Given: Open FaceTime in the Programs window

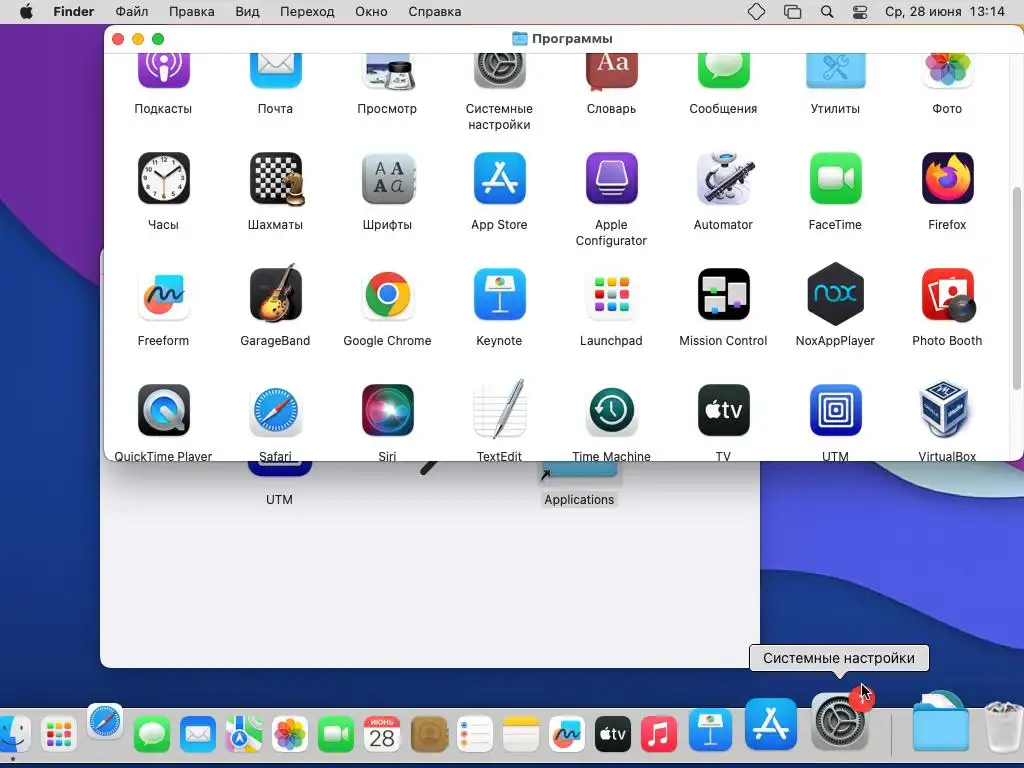Looking at the screenshot, I should click(835, 178).
